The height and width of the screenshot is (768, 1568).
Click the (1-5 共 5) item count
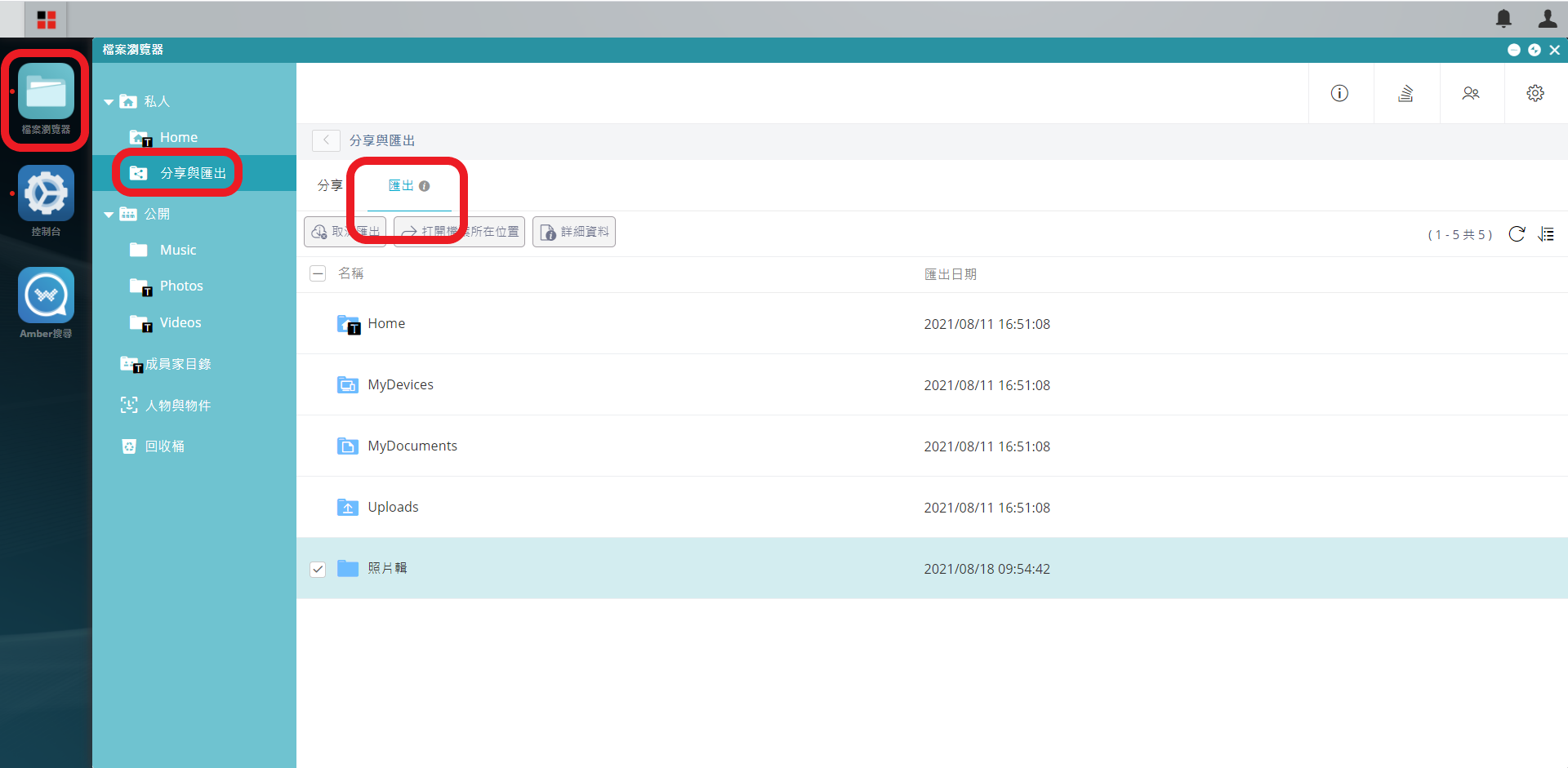point(1459,235)
